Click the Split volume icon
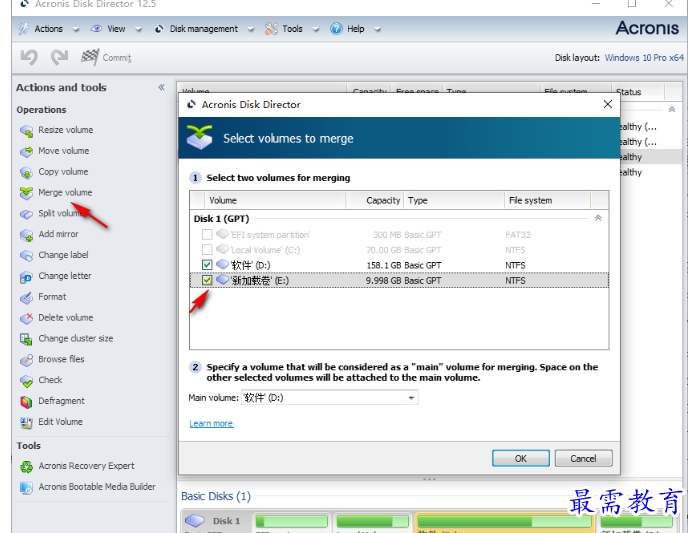 click(x=26, y=214)
